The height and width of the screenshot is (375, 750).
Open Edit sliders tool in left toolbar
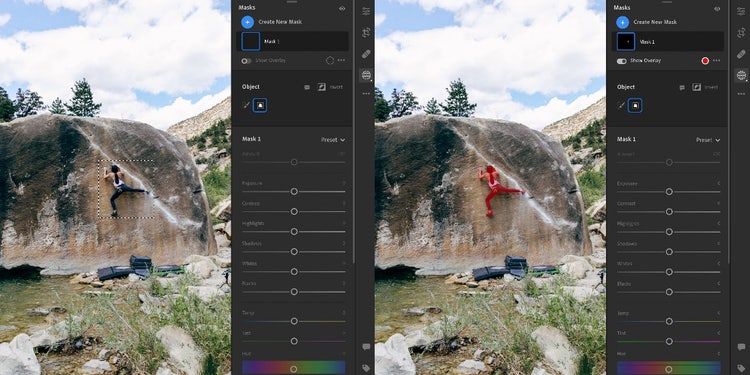pyautogui.click(x=366, y=11)
